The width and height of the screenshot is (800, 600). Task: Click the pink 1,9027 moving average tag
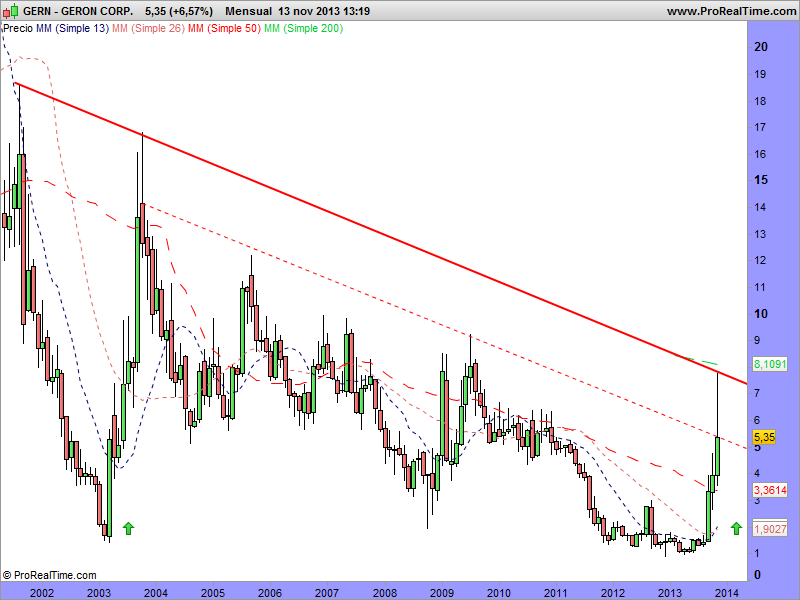click(770, 529)
